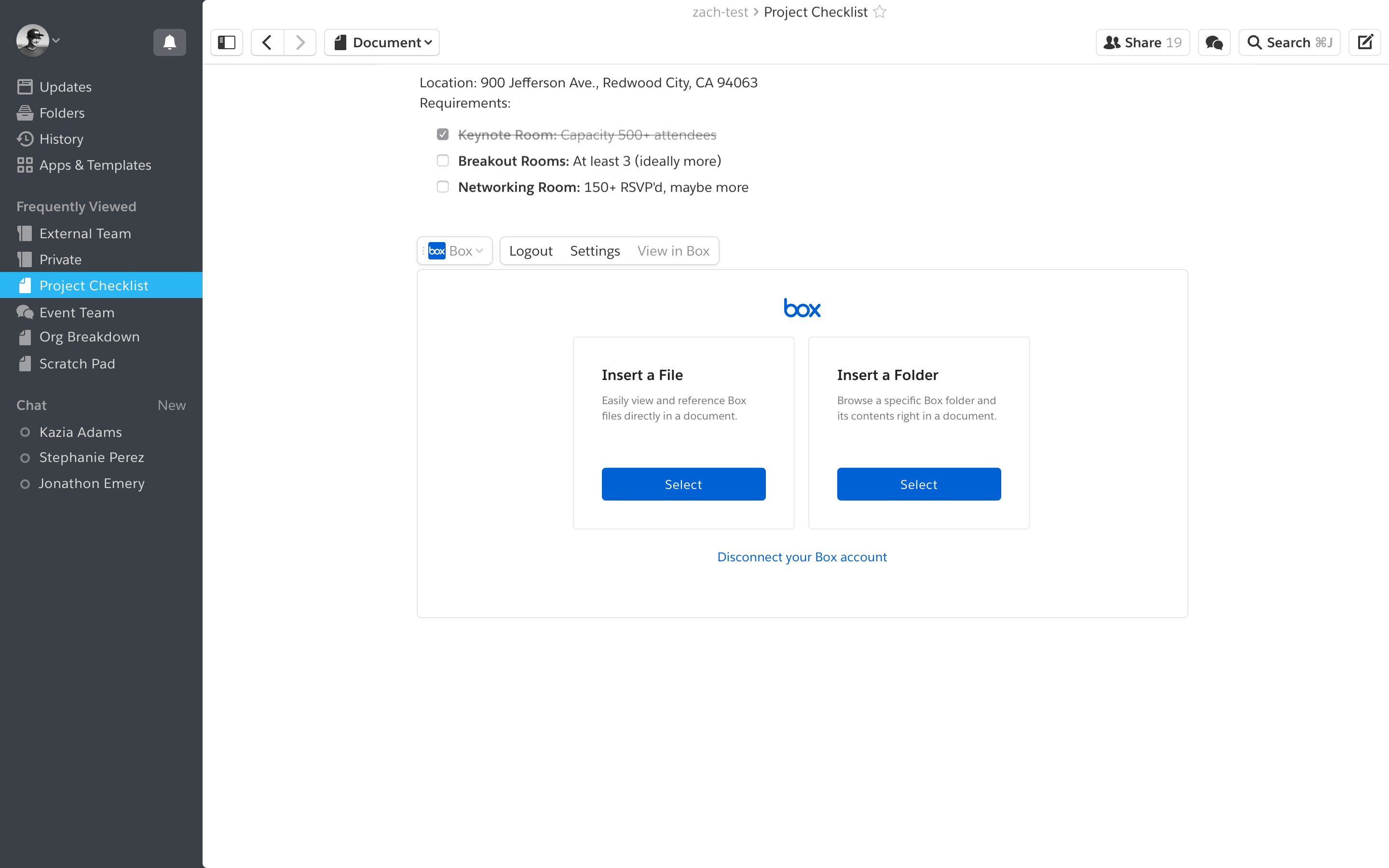
Task: Open chat with Jonathon Emery
Action: [91, 483]
